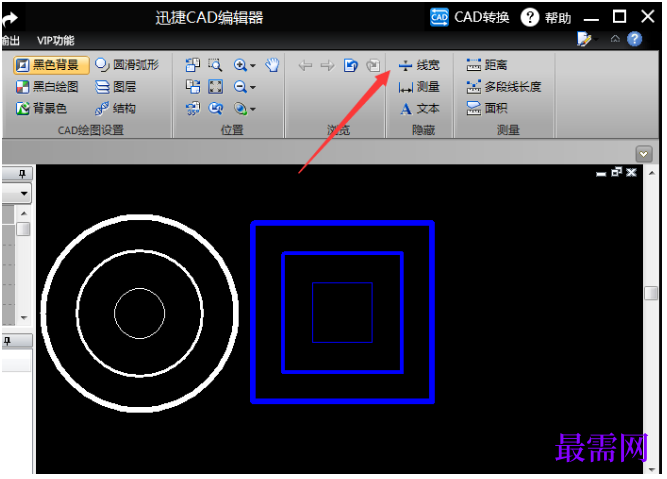Click the zoom in magnifier icon
Viewport: 667px width, 479px height.
240,65
